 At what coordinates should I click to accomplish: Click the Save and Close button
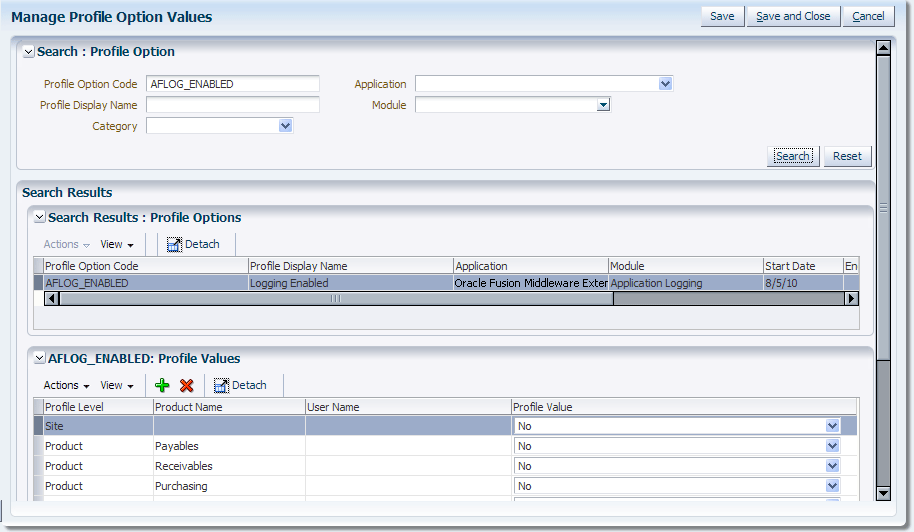click(793, 16)
